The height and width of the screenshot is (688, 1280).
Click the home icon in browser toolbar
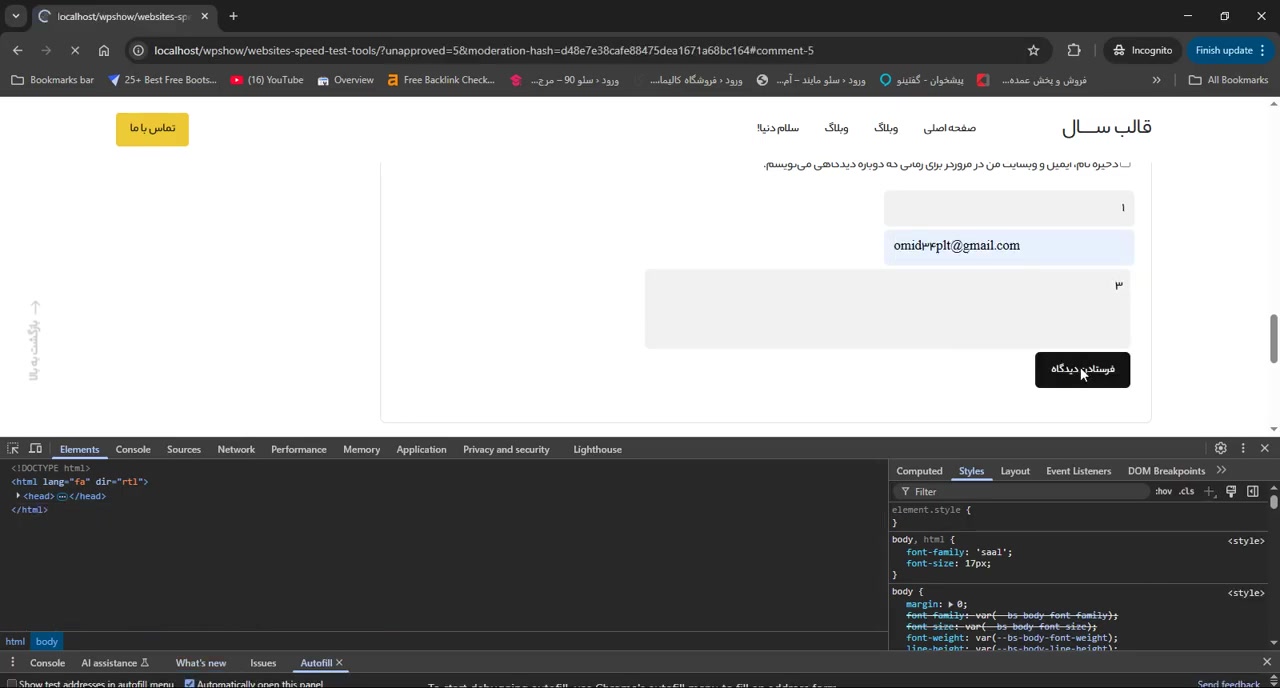click(104, 50)
